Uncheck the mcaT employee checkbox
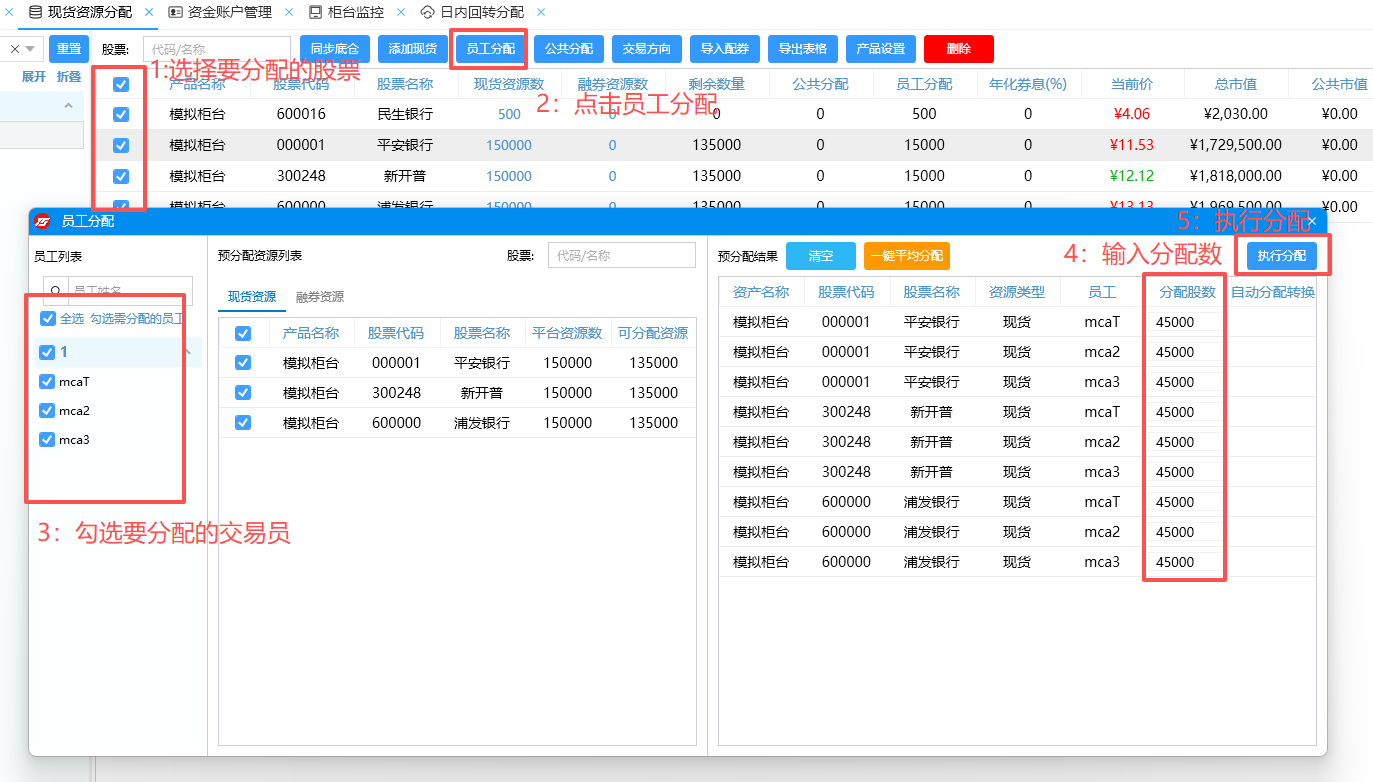 point(46,381)
